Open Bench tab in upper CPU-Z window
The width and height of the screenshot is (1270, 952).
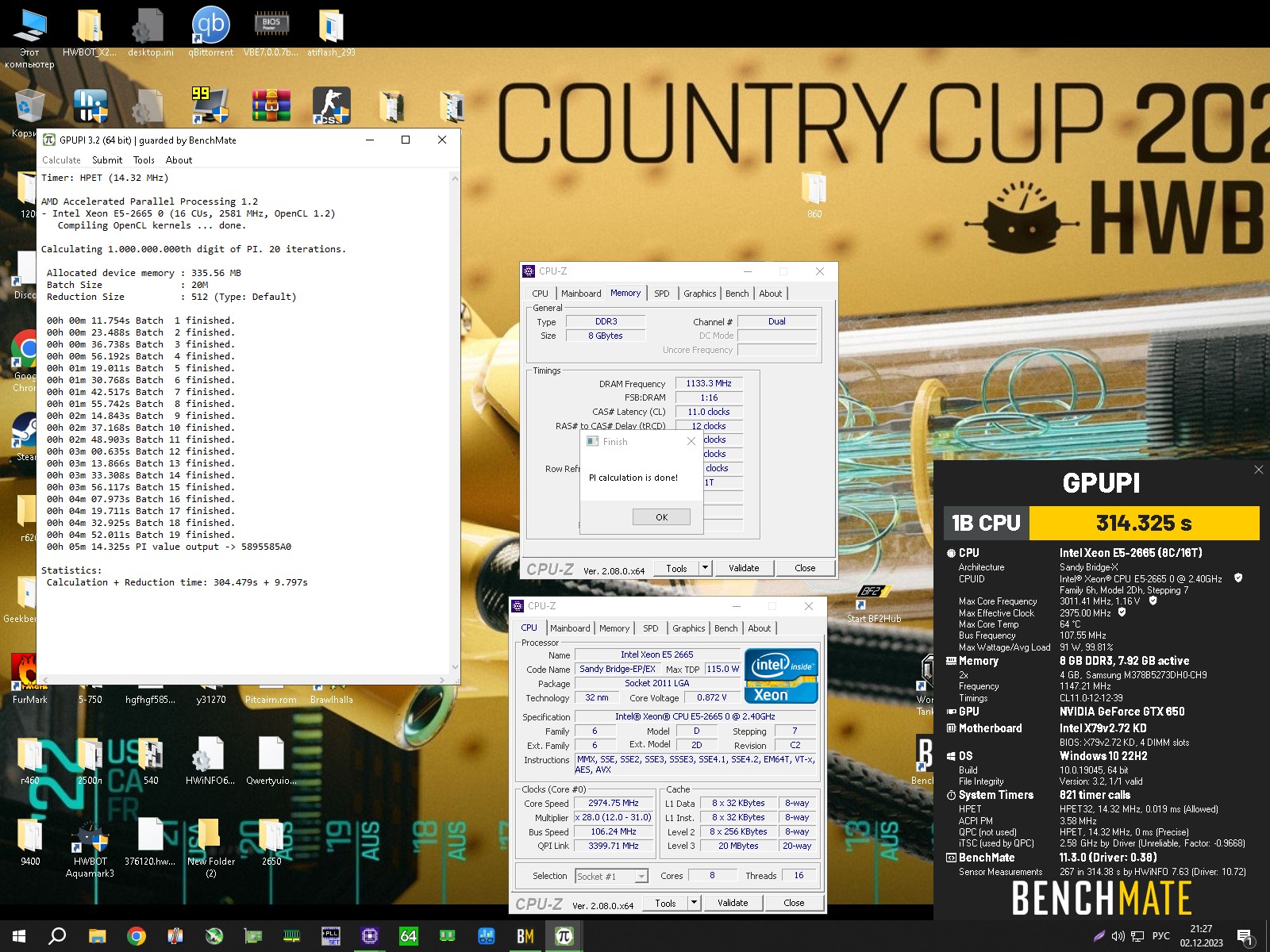click(x=737, y=294)
